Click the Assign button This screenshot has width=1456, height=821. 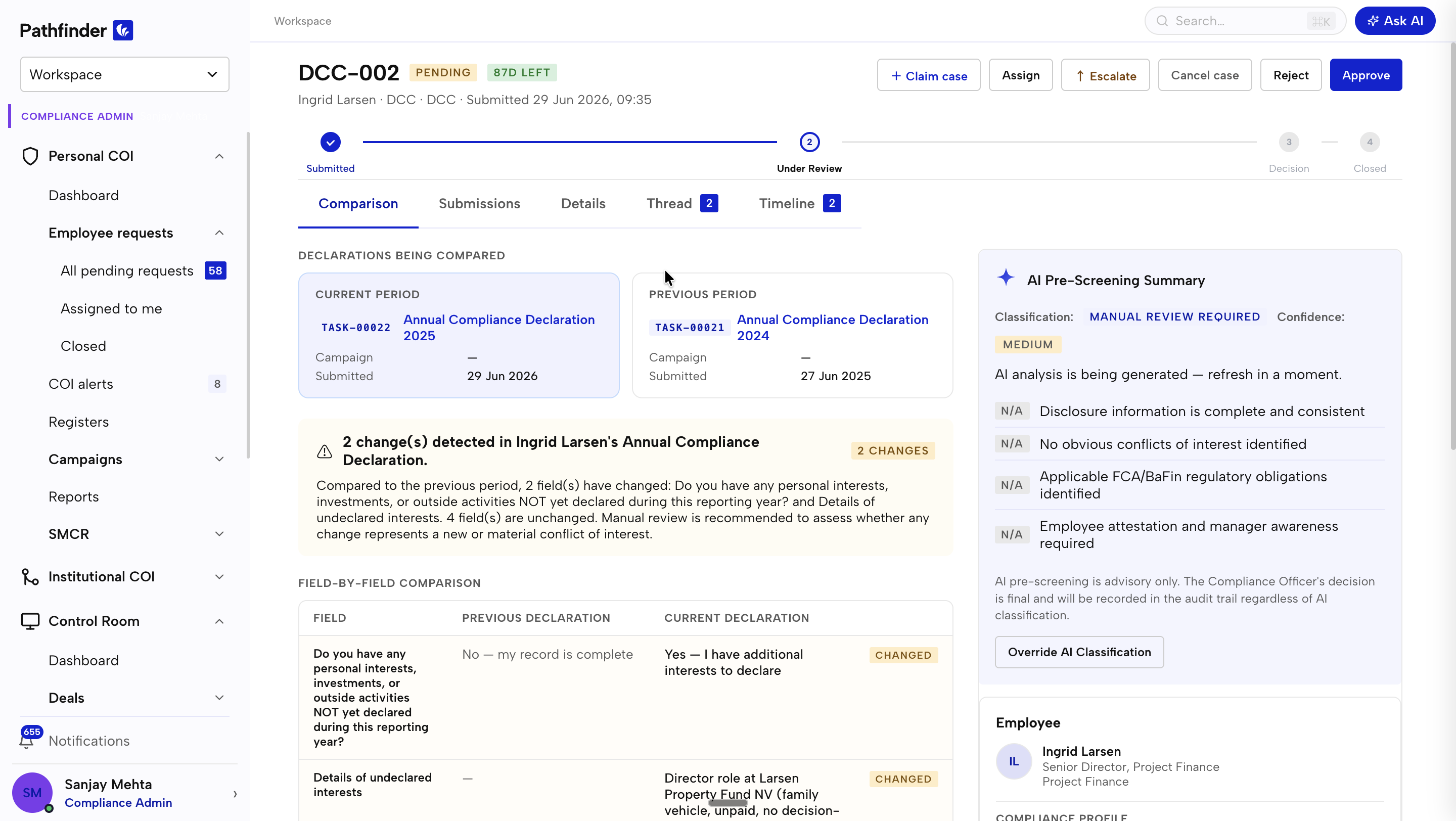(x=1021, y=75)
